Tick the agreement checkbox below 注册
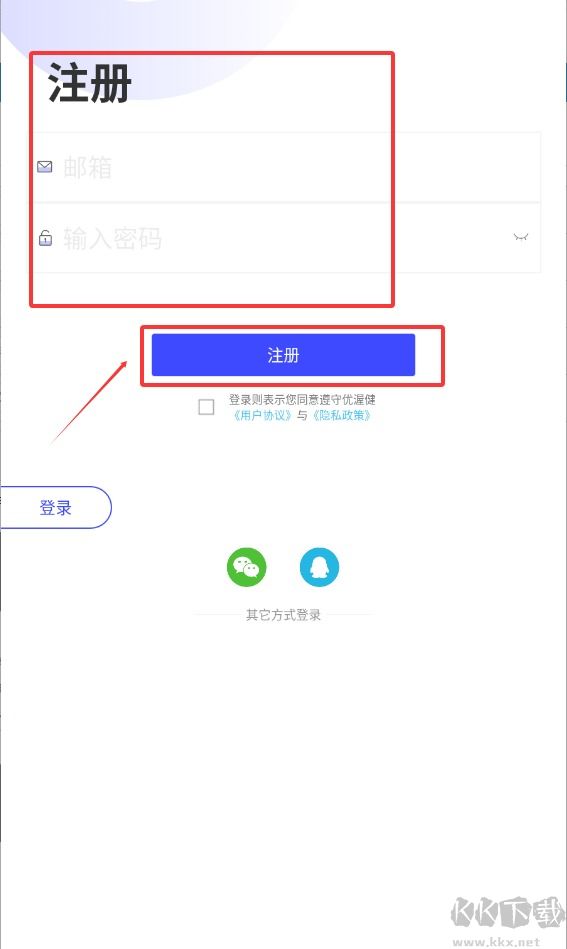The height and width of the screenshot is (949, 567). (206, 407)
